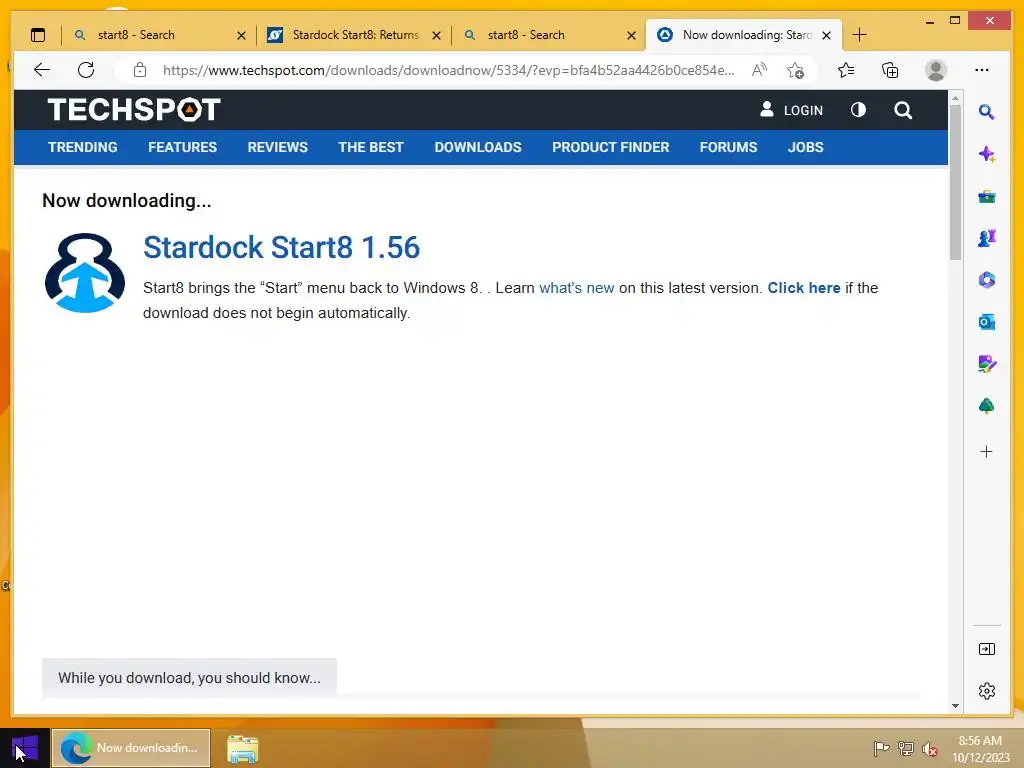Click the address bar URL field
The width and height of the screenshot is (1024, 768).
coord(448,70)
